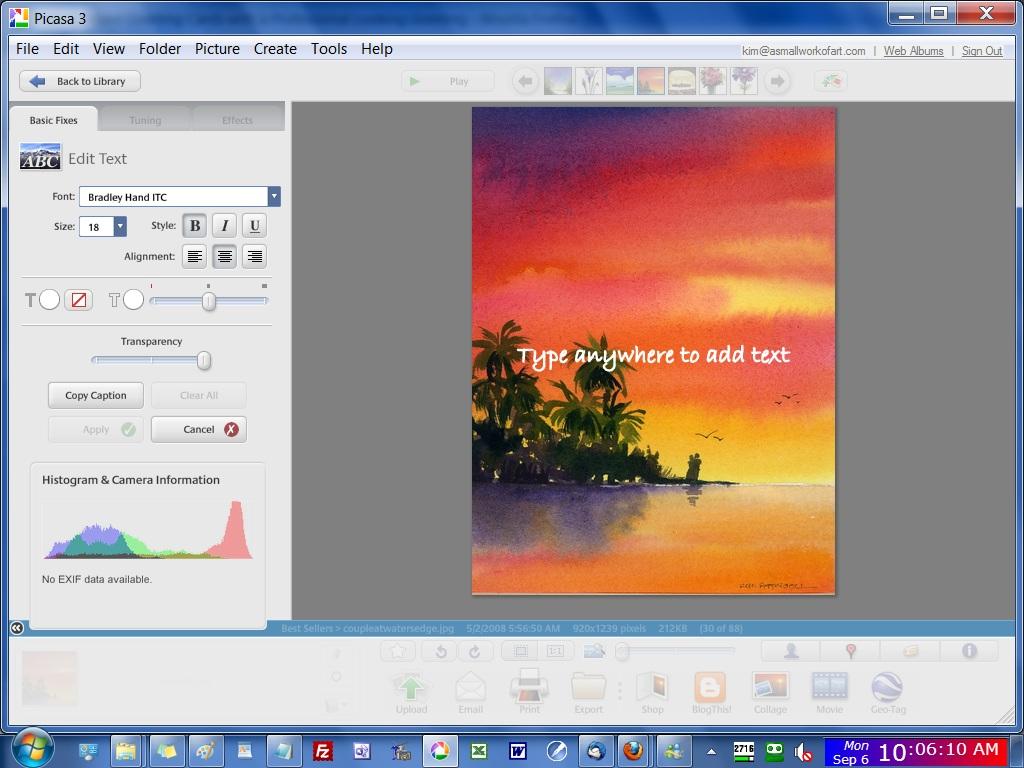
Task: Open Microsoft Word from the taskbar
Action: point(518,751)
